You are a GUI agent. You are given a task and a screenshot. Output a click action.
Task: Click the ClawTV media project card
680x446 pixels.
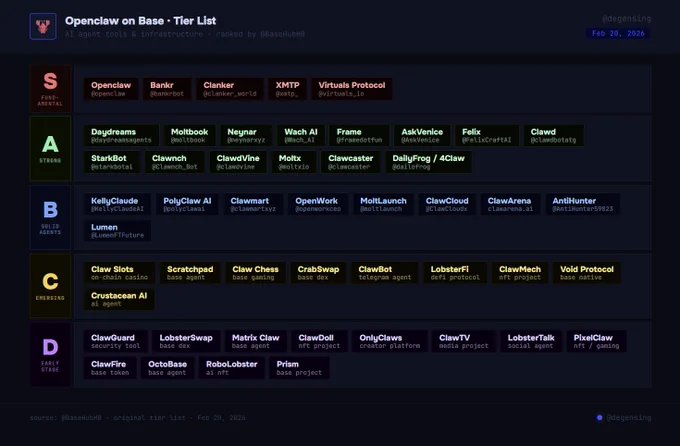[464, 341]
